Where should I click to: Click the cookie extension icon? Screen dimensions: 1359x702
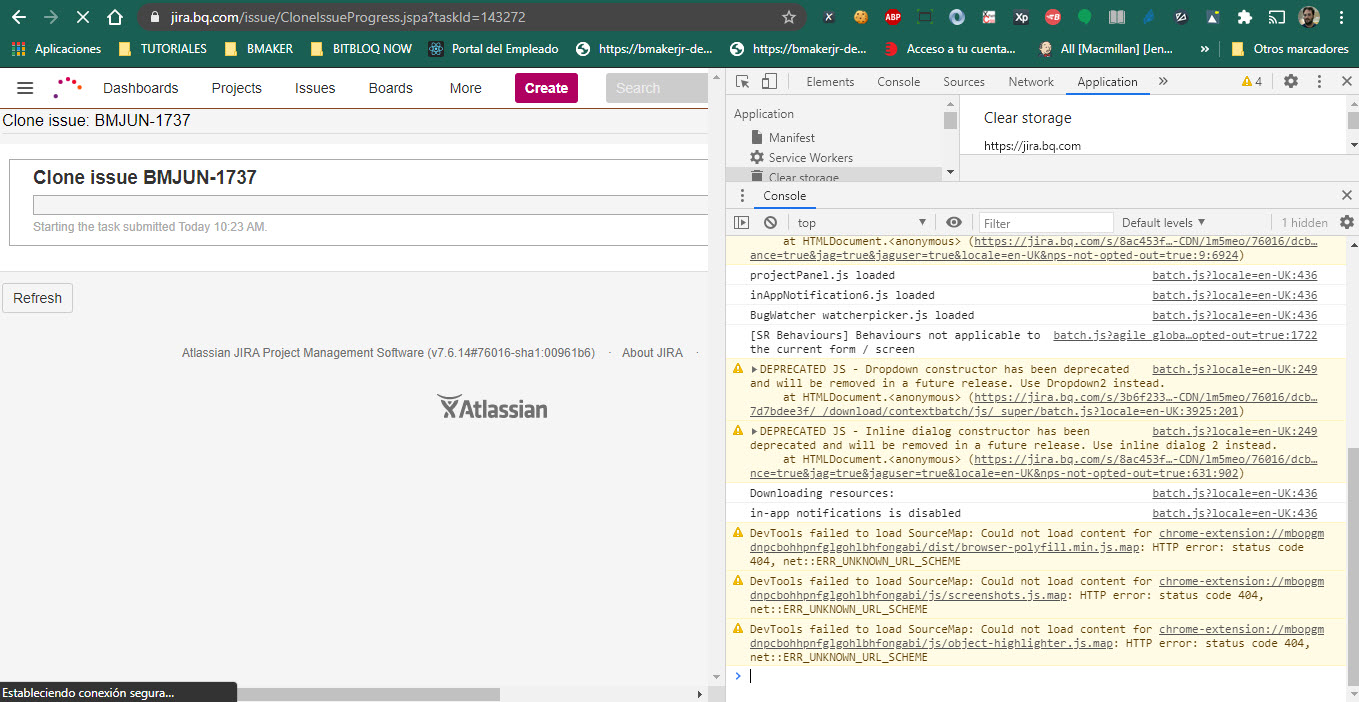click(859, 17)
